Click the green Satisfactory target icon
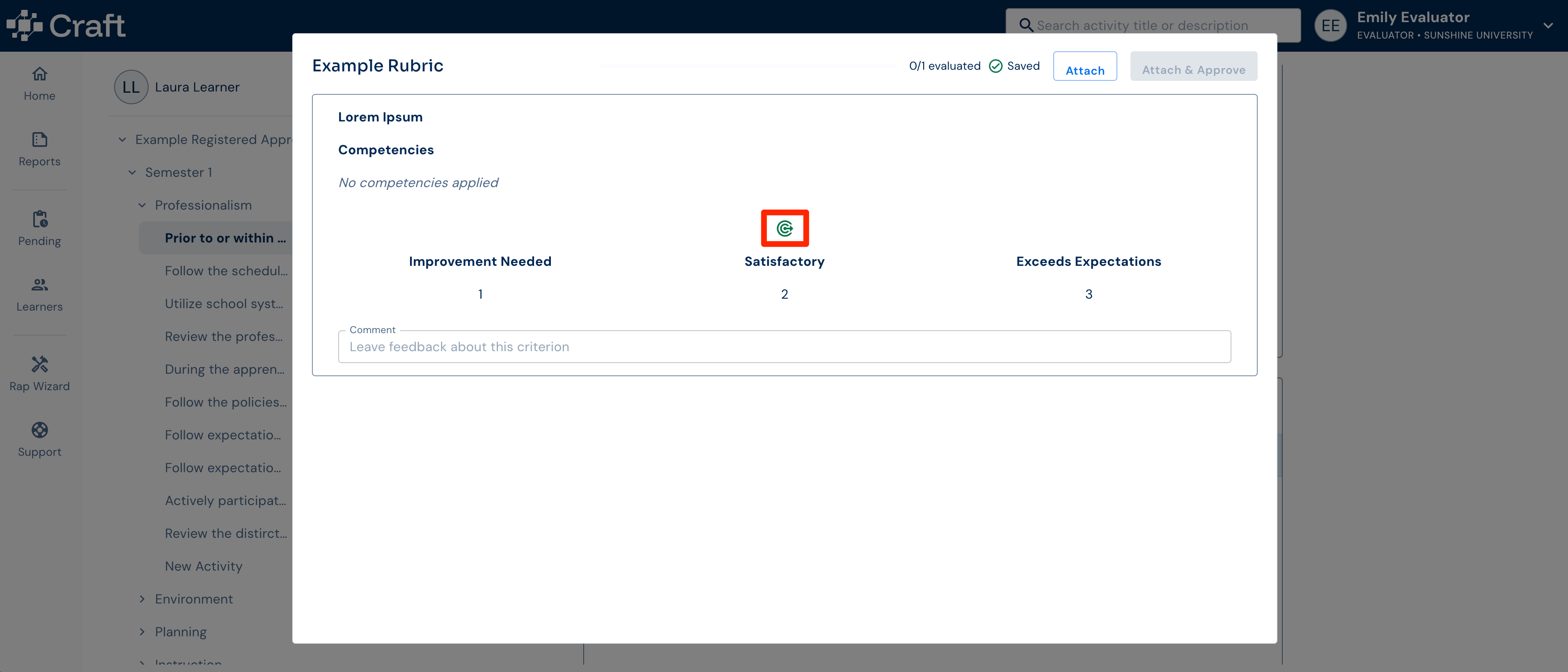This screenshot has width=1568, height=672. point(784,229)
